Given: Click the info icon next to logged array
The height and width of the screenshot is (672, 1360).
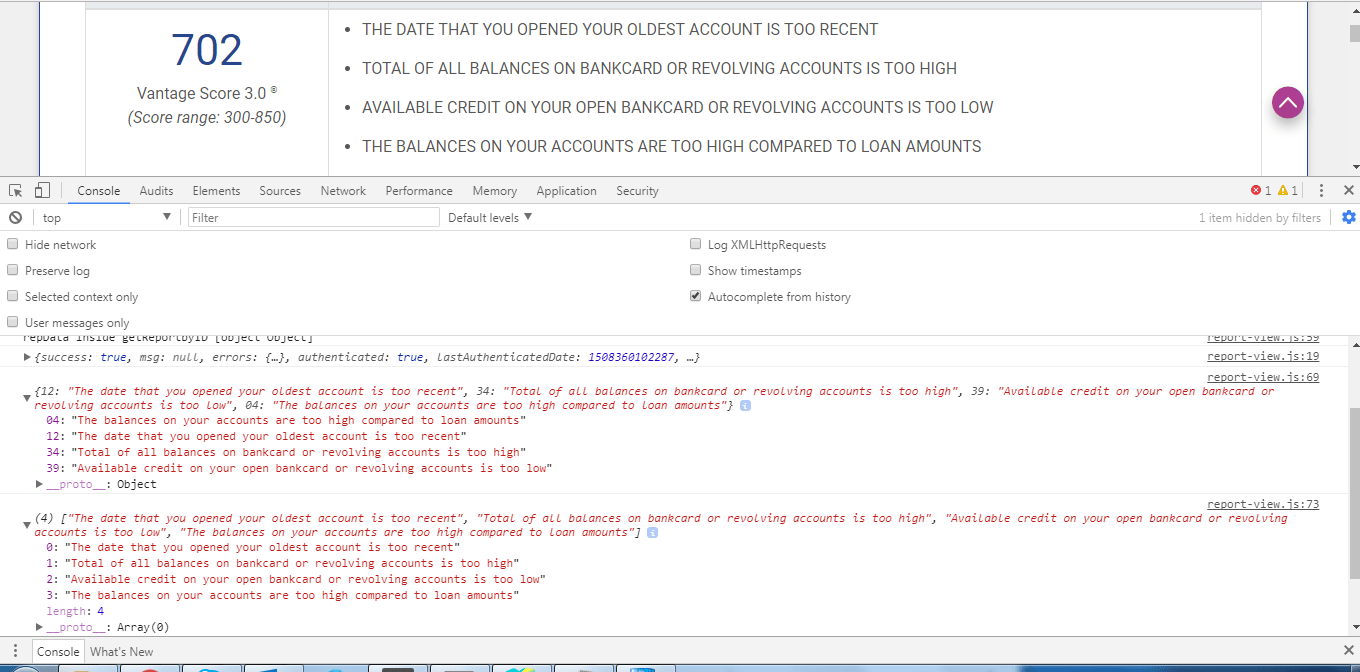Looking at the screenshot, I should (x=651, y=531).
